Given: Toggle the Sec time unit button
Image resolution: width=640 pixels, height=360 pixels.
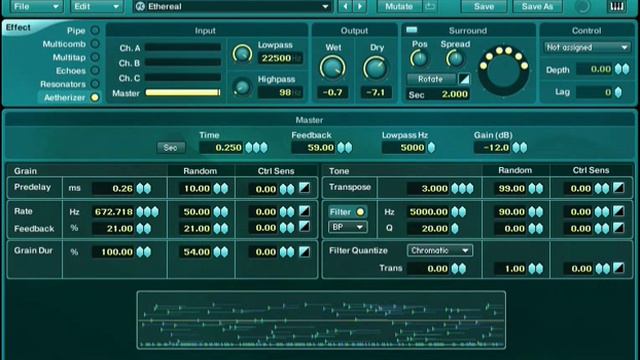Looking at the screenshot, I should 171,147.
